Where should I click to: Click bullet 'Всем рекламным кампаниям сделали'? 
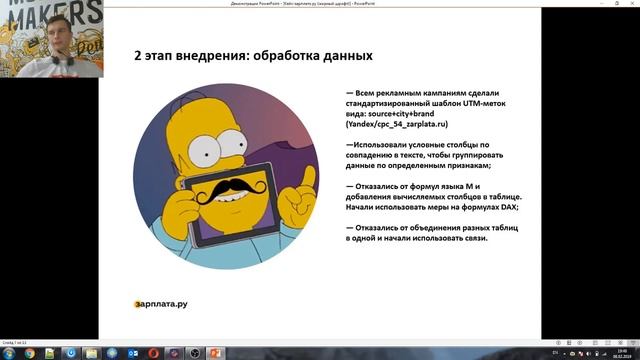pos(422,93)
